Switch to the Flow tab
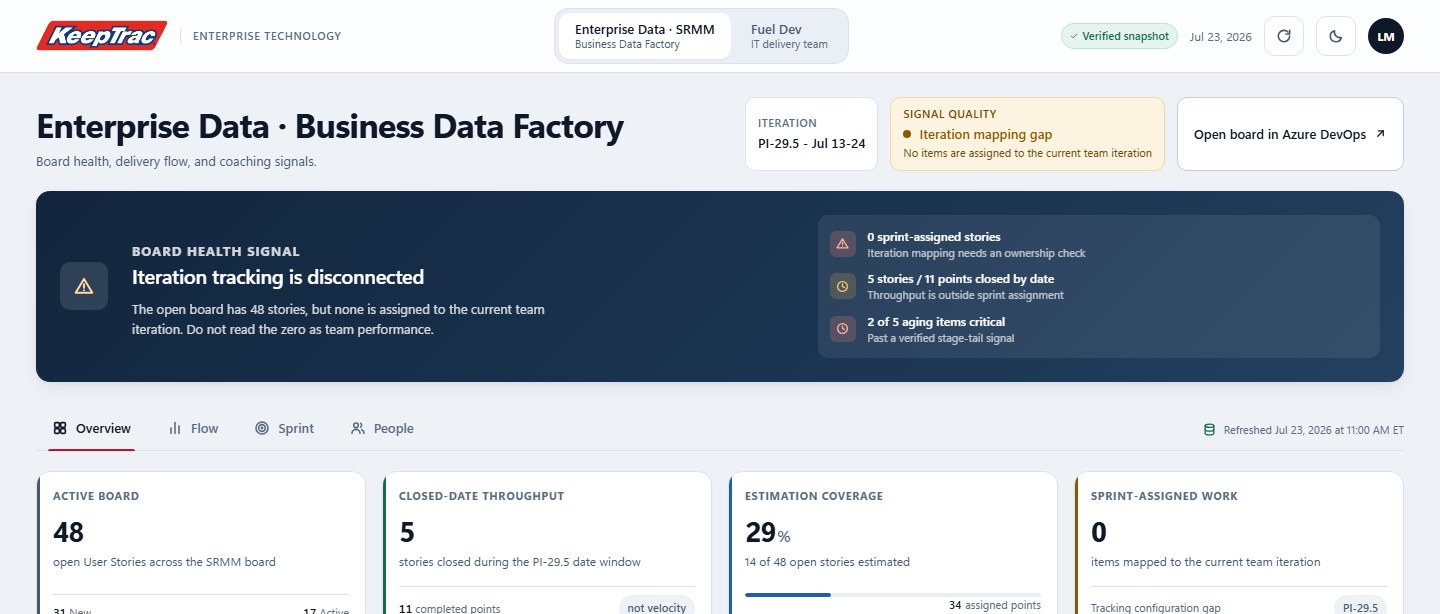Image resolution: width=1440 pixels, height=614 pixels. pos(193,428)
